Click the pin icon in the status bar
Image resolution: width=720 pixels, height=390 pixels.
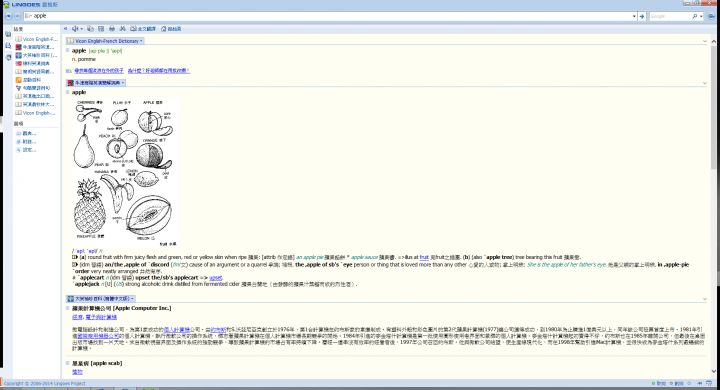pos(700,383)
